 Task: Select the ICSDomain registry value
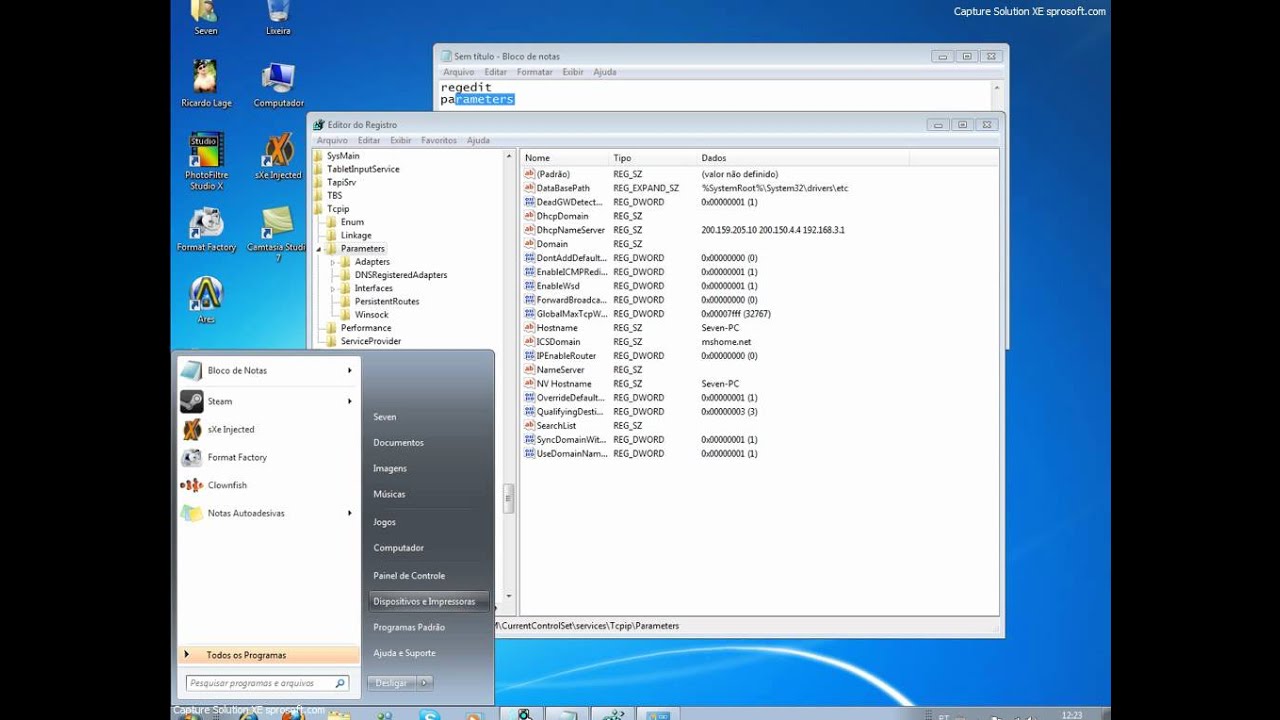pos(558,342)
